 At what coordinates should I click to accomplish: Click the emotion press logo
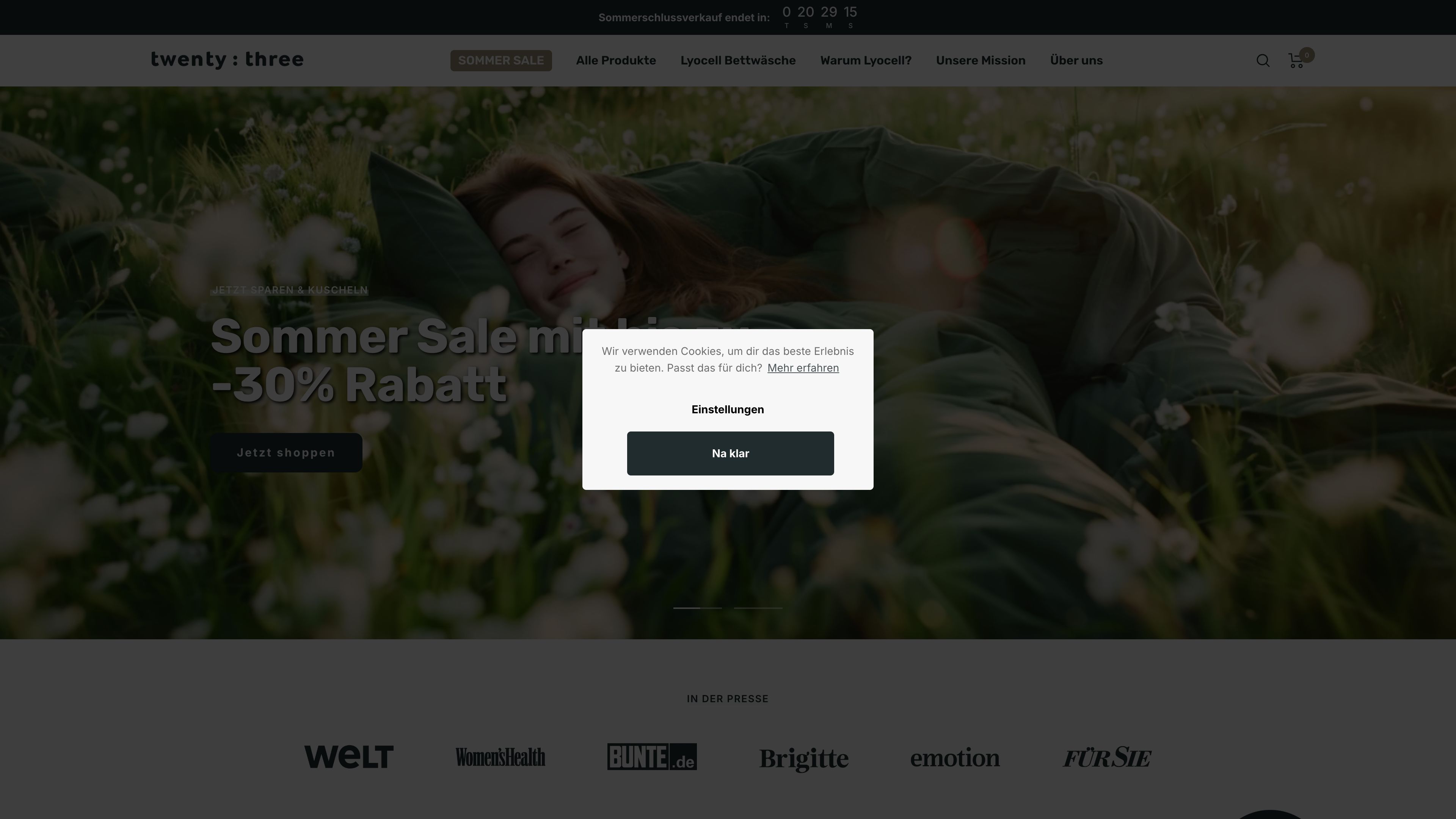pyautogui.click(x=955, y=758)
